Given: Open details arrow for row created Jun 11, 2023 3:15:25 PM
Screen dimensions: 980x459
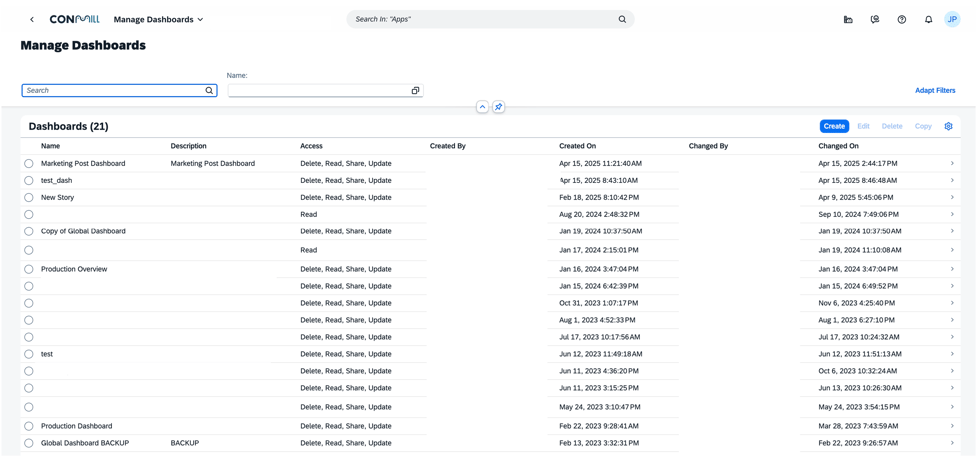Looking at the screenshot, I should point(952,388).
